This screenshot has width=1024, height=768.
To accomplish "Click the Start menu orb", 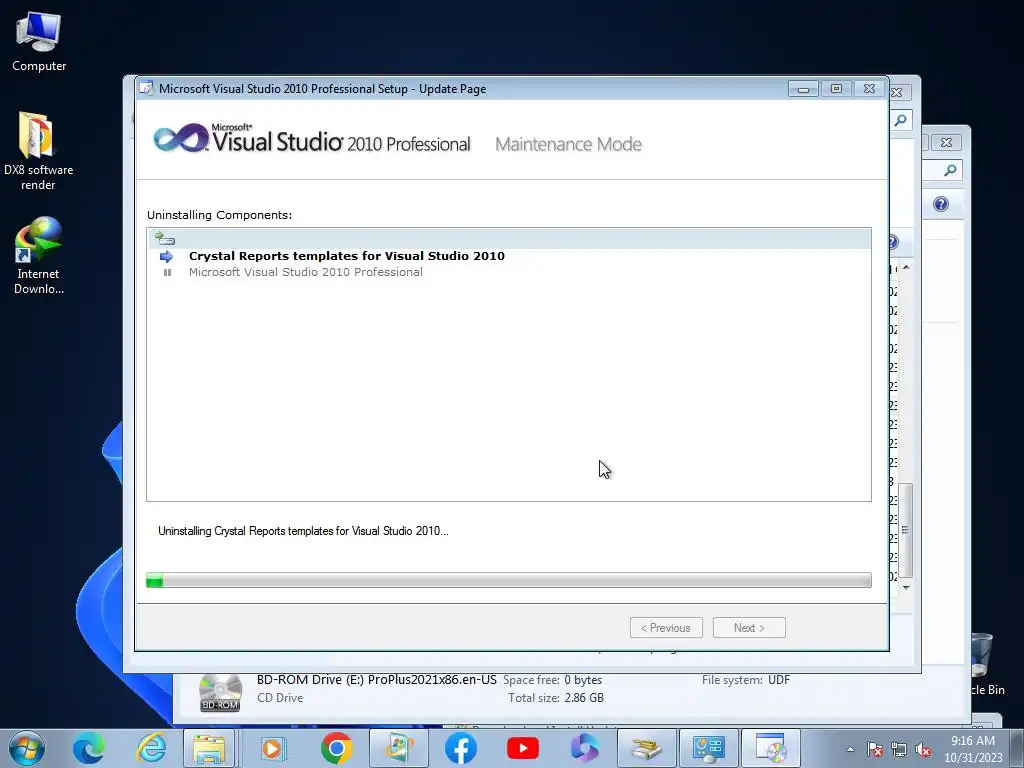I will [27, 748].
